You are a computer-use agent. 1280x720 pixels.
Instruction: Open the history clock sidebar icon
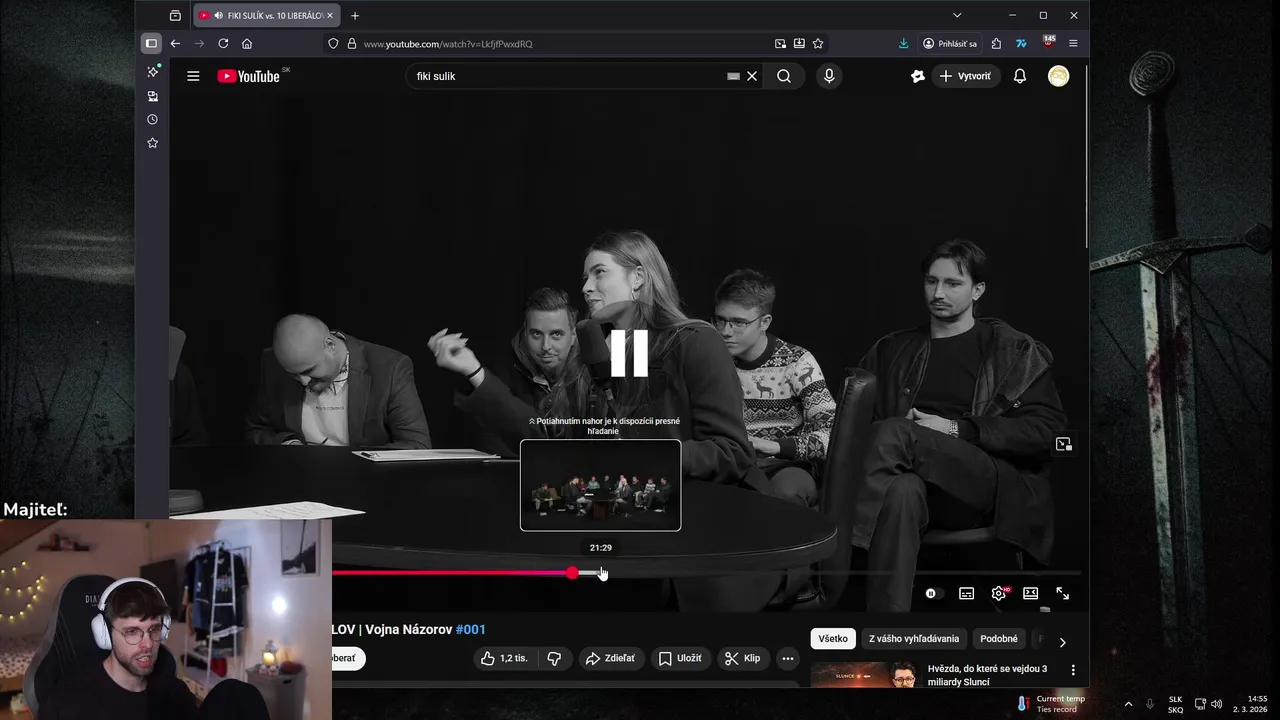[152, 119]
